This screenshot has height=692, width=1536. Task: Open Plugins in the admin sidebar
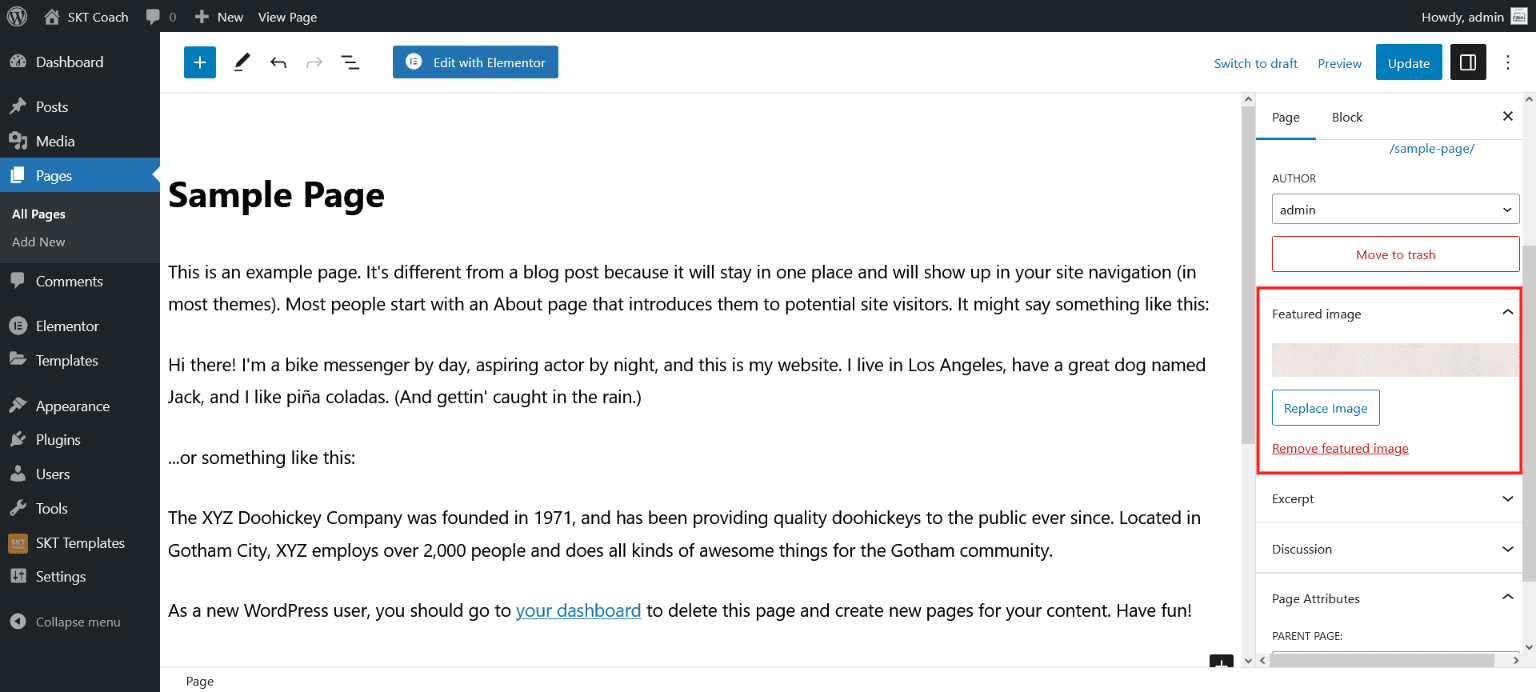click(58, 440)
